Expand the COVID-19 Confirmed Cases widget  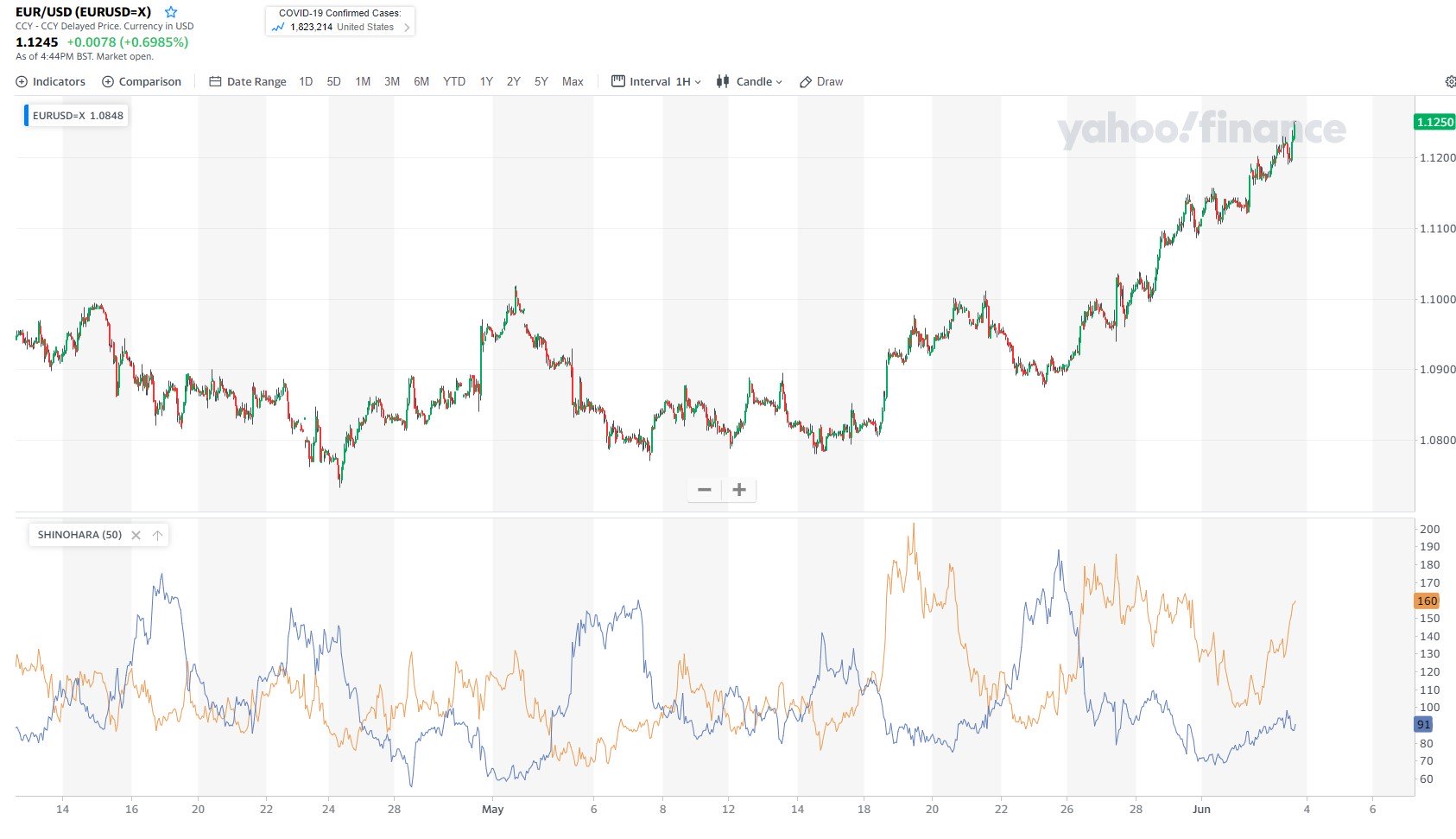point(408,27)
